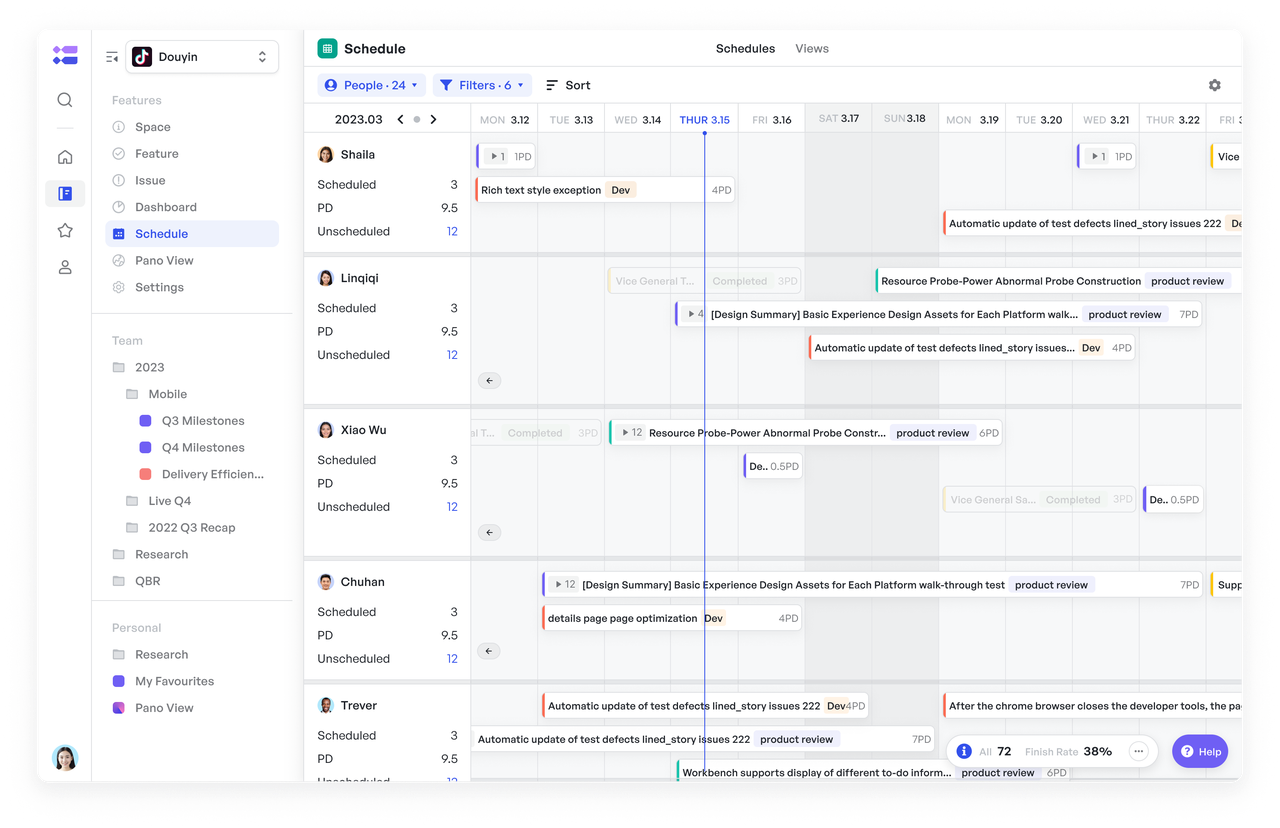Click the Douyin TikTok logo in workspace selector

pyautogui.click(x=141, y=56)
